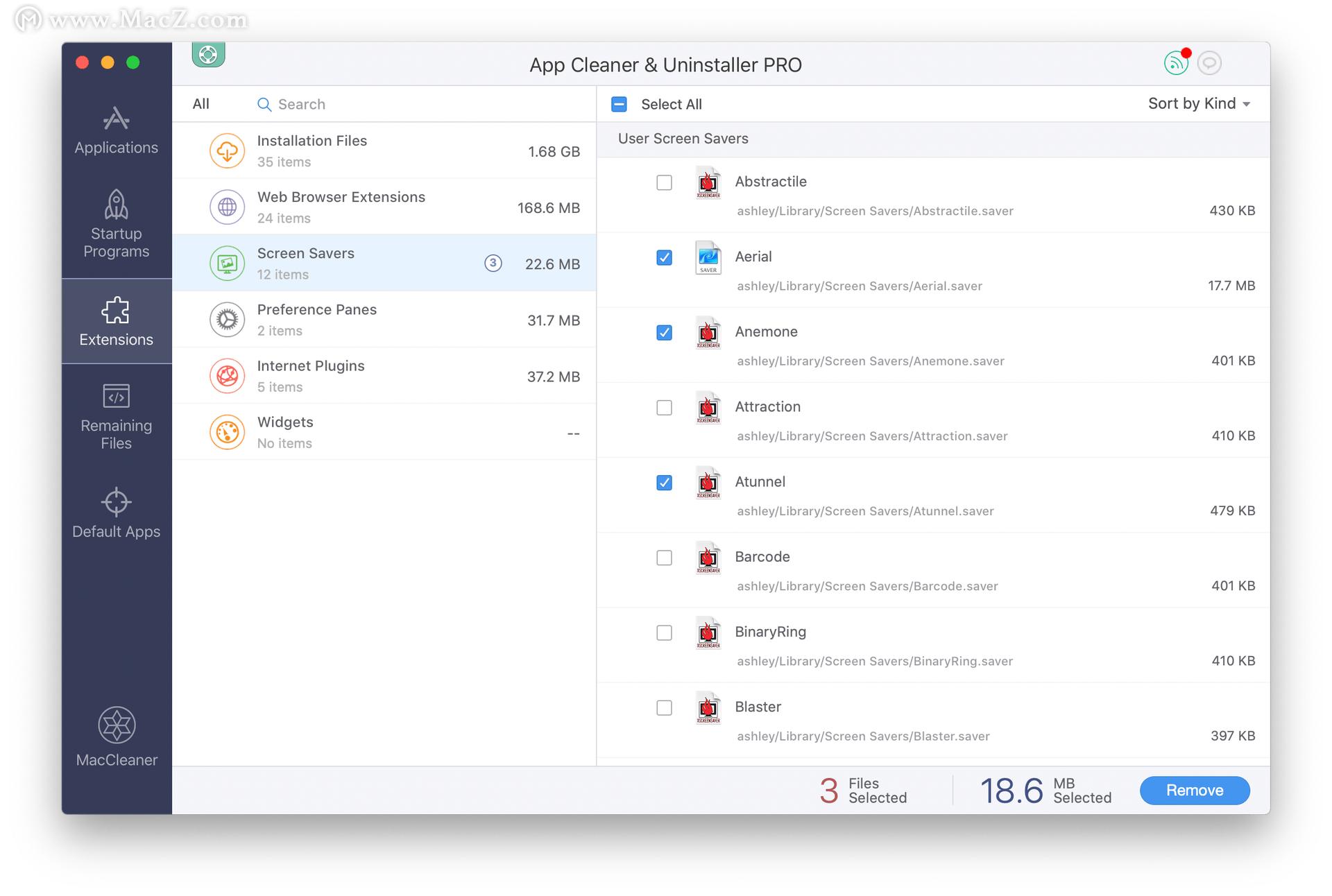
Task: Switch to the Extensions sidebar tab
Action: (116, 321)
